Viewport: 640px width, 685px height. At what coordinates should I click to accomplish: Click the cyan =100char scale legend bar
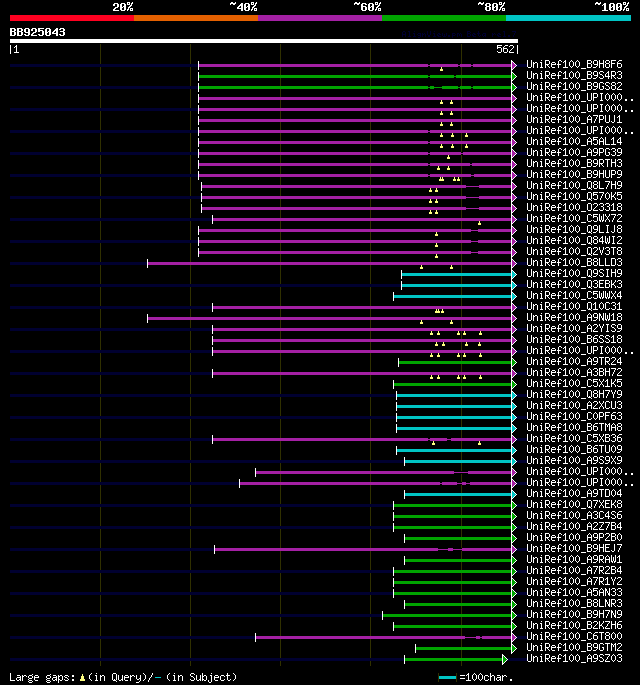coord(447,678)
